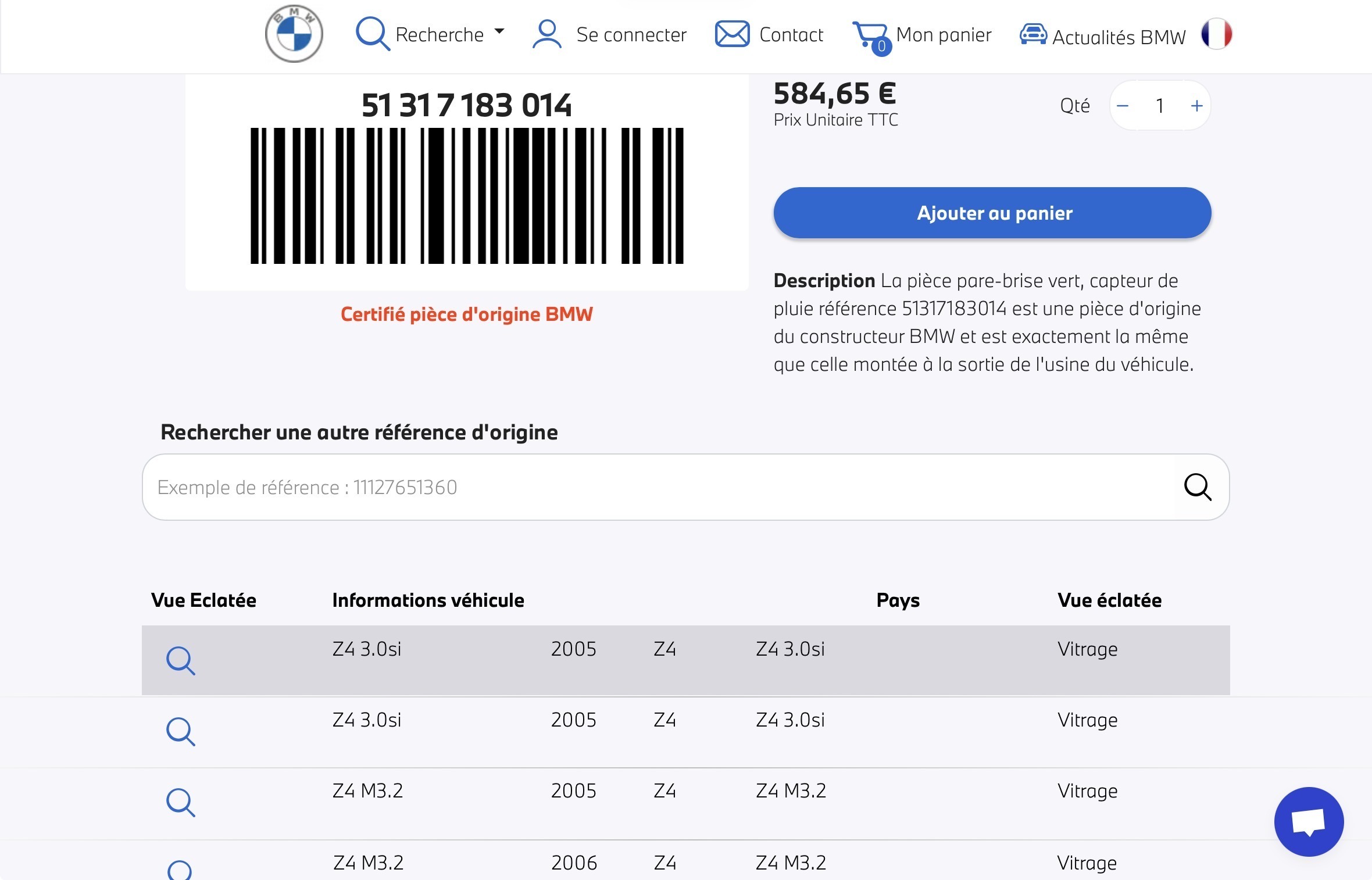Open exploded view for Z4 M3.2 2006 row
1372x880 pixels.
point(180,870)
